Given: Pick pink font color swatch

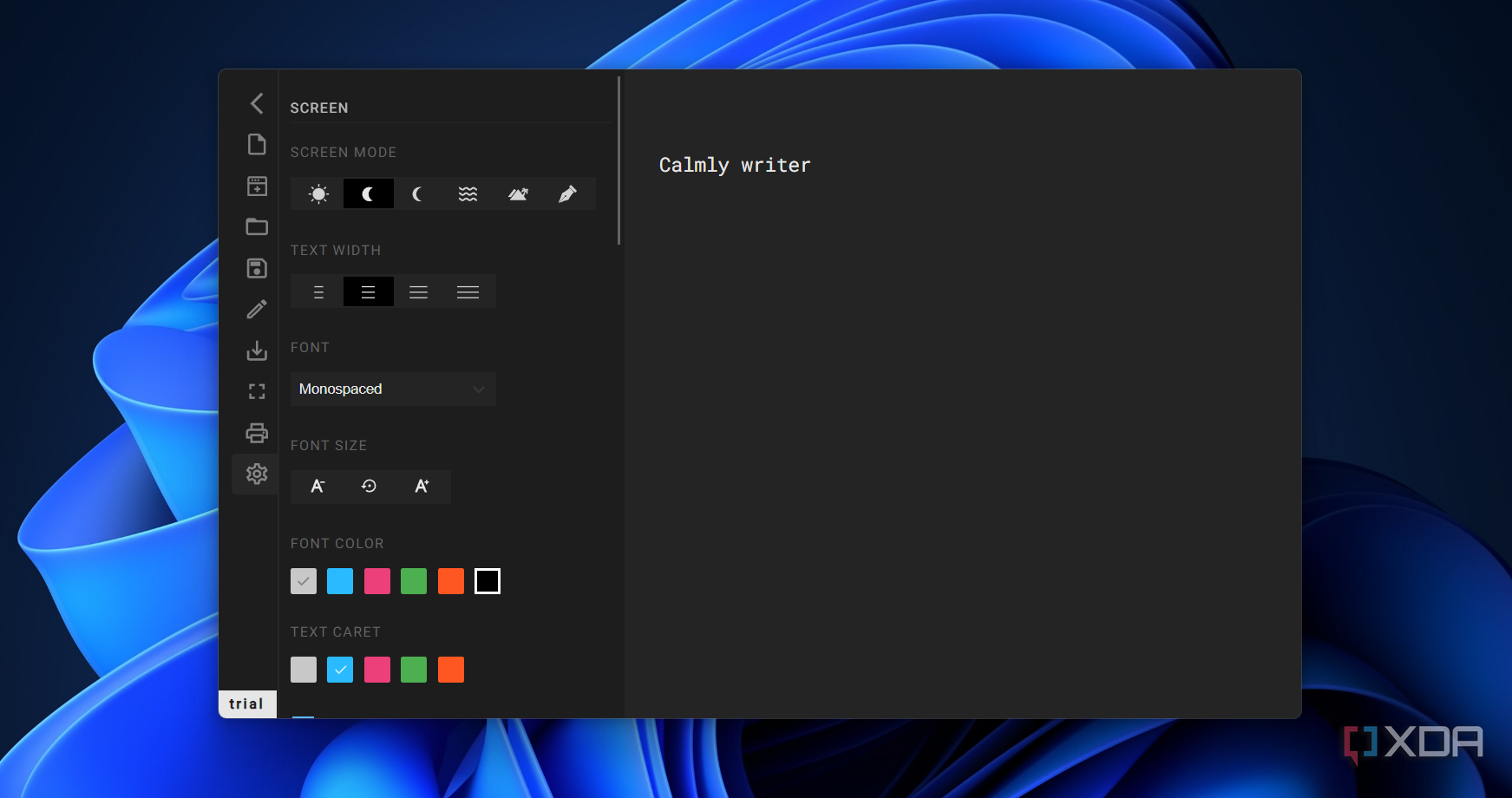Looking at the screenshot, I should click(377, 581).
